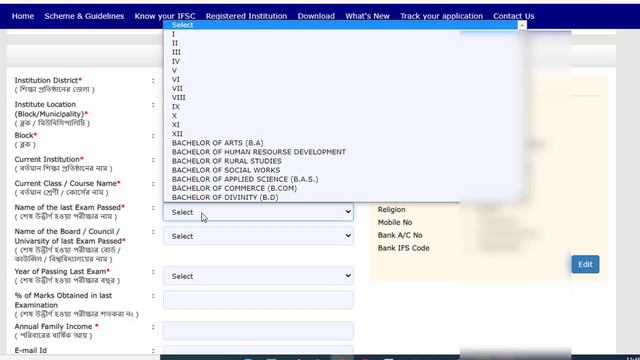Viewport: 640px width, 360px height.
Task: Click the Institute Location (Block/Municipality) label
Action: pyautogui.click(x=51, y=109)
